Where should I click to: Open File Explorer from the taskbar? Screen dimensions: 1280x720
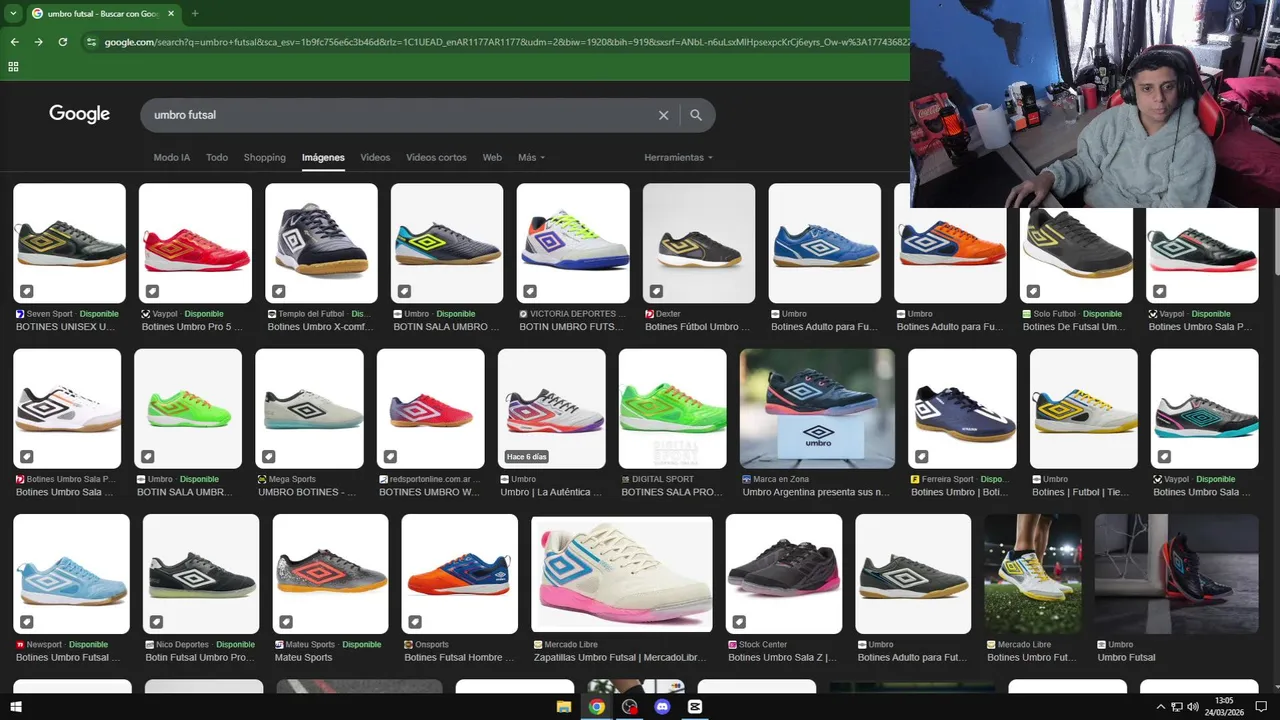pos(564,707)
